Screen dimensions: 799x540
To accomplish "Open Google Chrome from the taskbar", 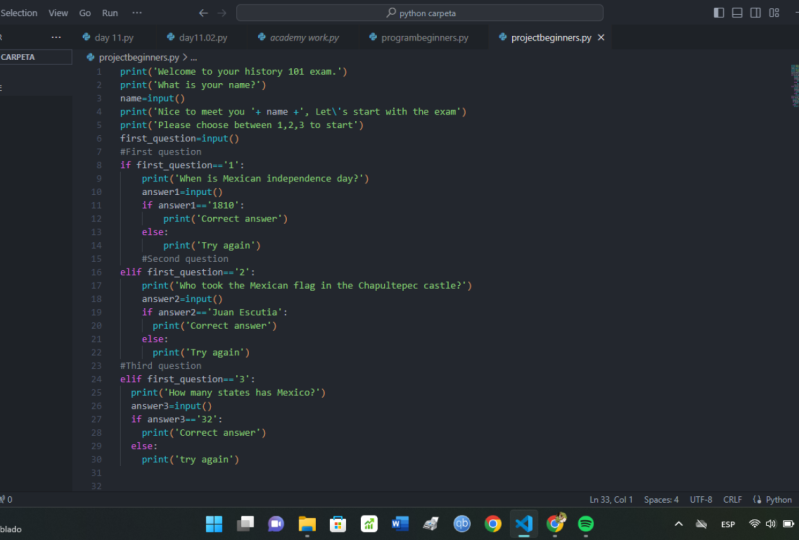I will [x=493, y=524].
